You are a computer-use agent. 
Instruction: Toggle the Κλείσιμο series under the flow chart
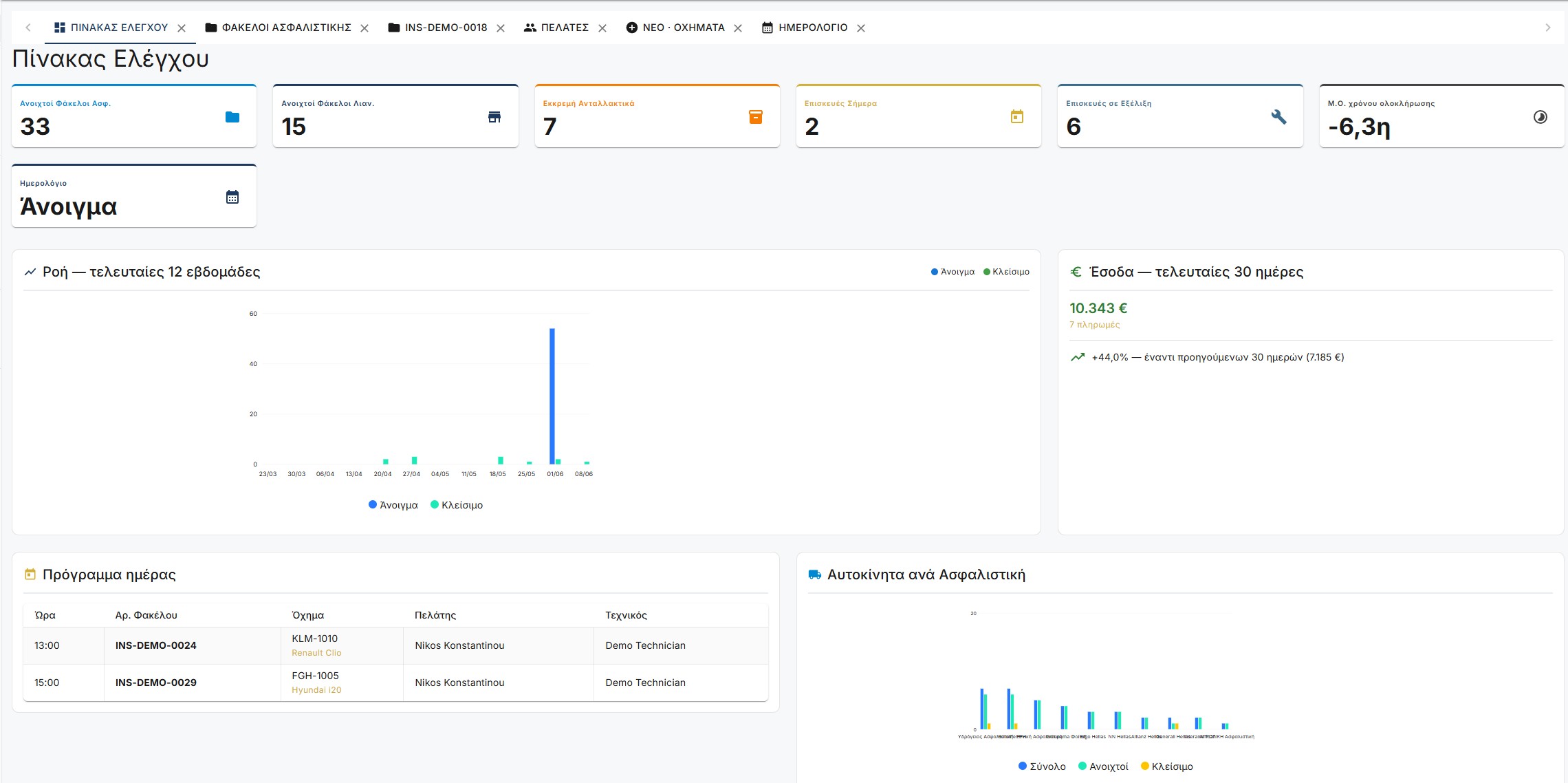(x=457, y=505)
